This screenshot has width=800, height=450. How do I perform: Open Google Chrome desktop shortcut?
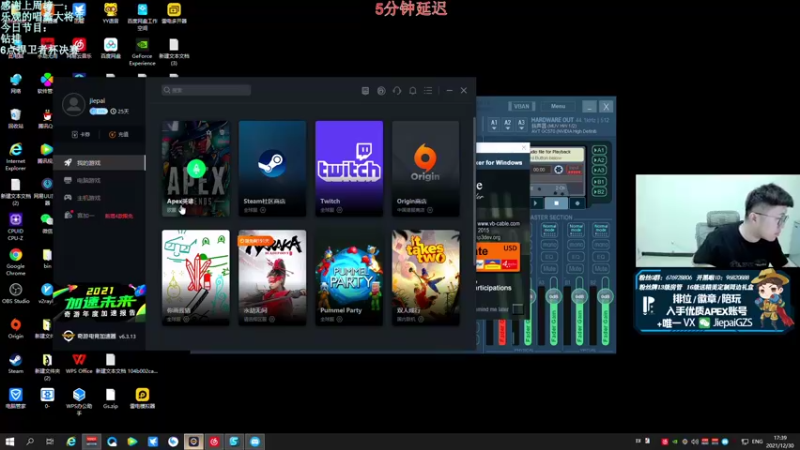pyautogui.click(x=15, y=261)
